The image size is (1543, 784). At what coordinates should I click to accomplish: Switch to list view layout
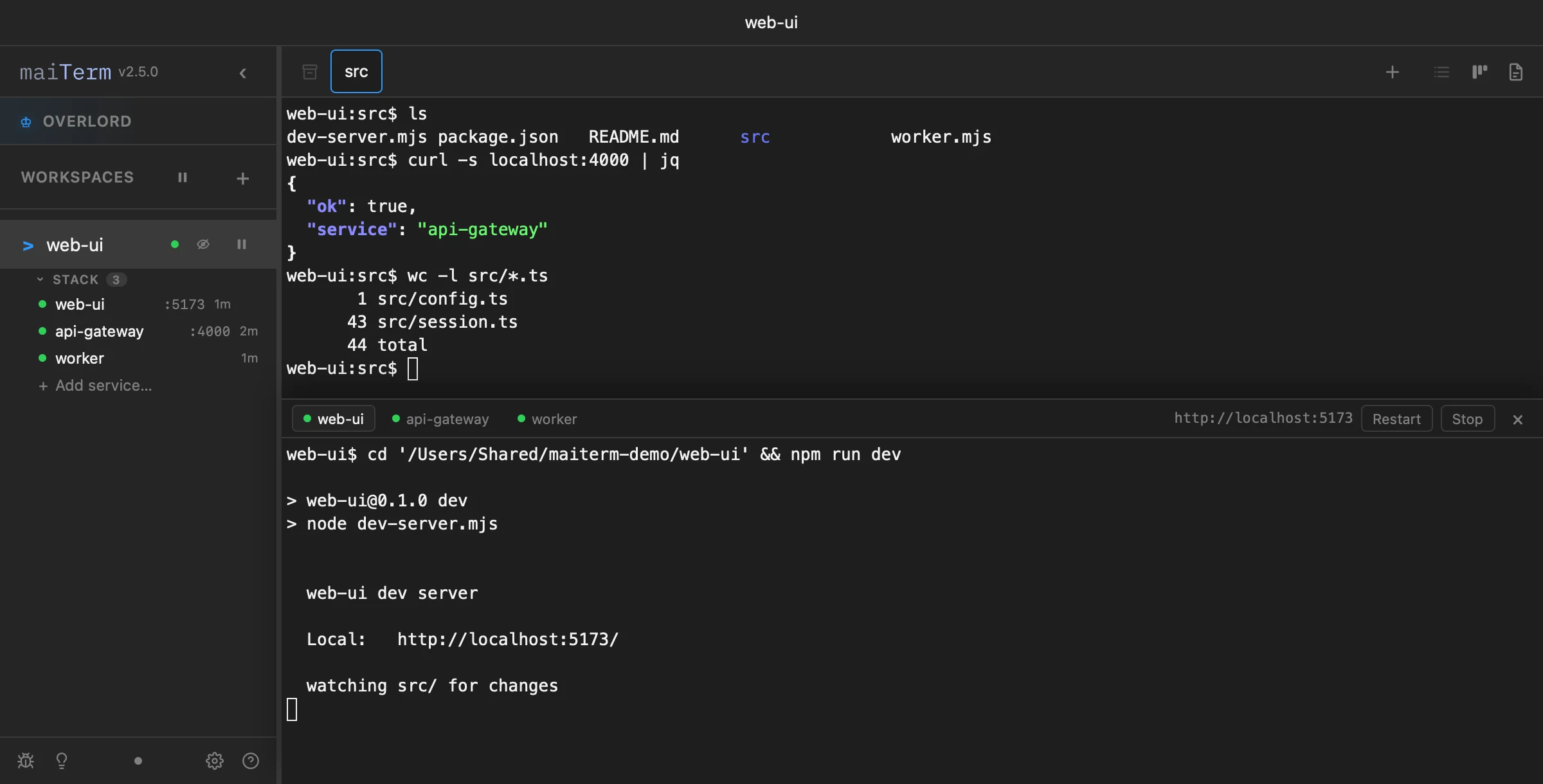tap(1441, 72)
